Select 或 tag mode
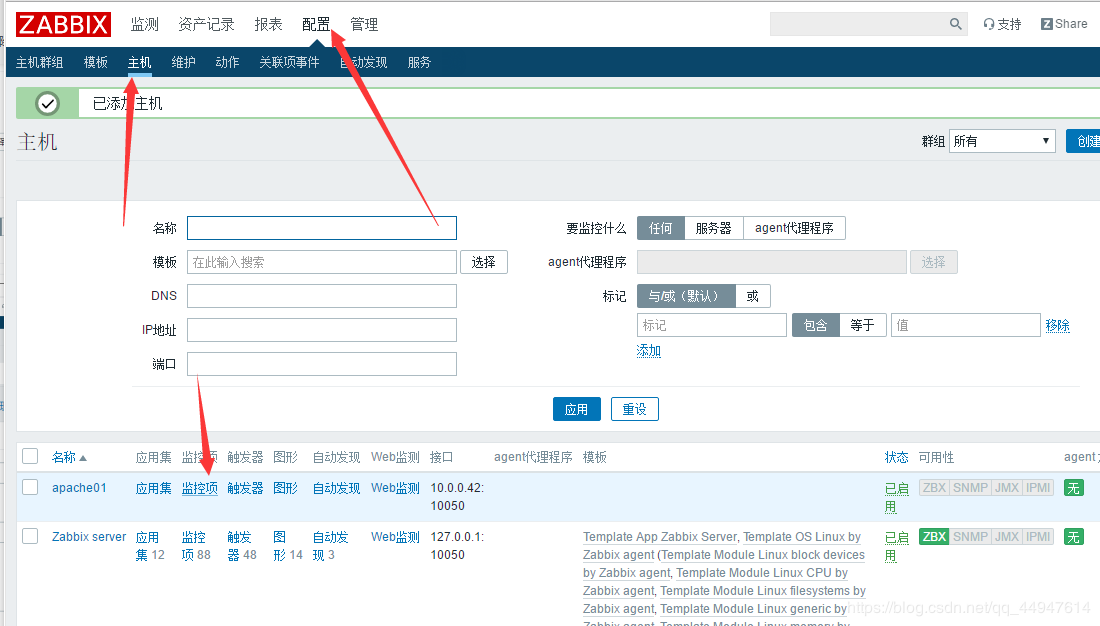The height and width of the screenshot is (626, 1100). click(753, 296)
